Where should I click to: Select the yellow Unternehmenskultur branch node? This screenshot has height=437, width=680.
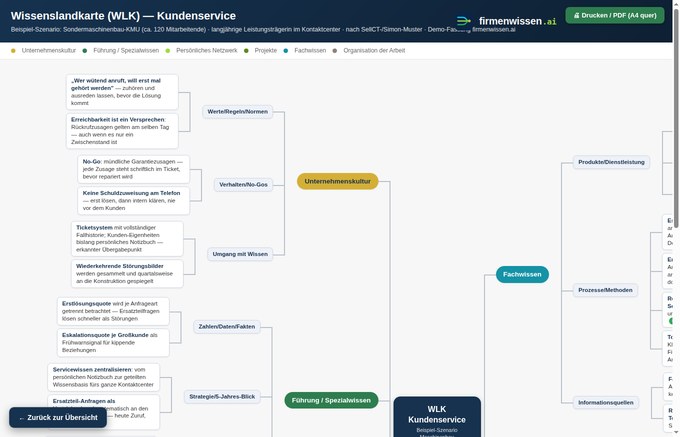[337, 181]
